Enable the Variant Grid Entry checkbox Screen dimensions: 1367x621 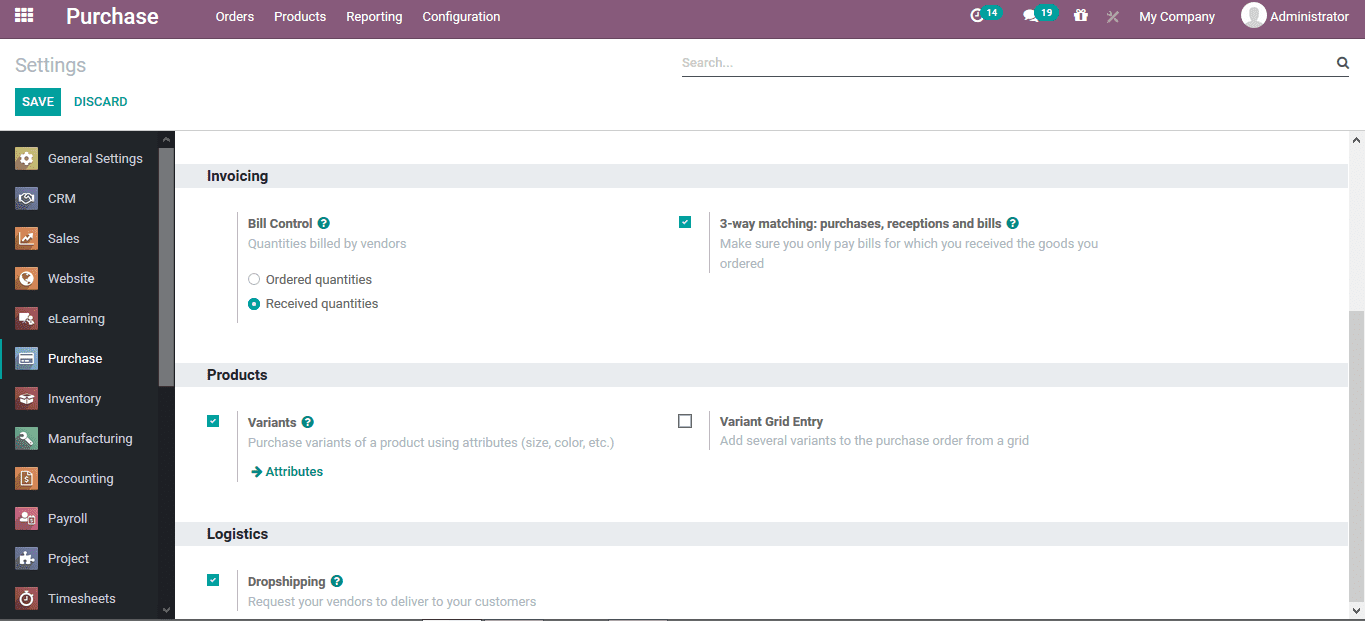tap(685, 421)
